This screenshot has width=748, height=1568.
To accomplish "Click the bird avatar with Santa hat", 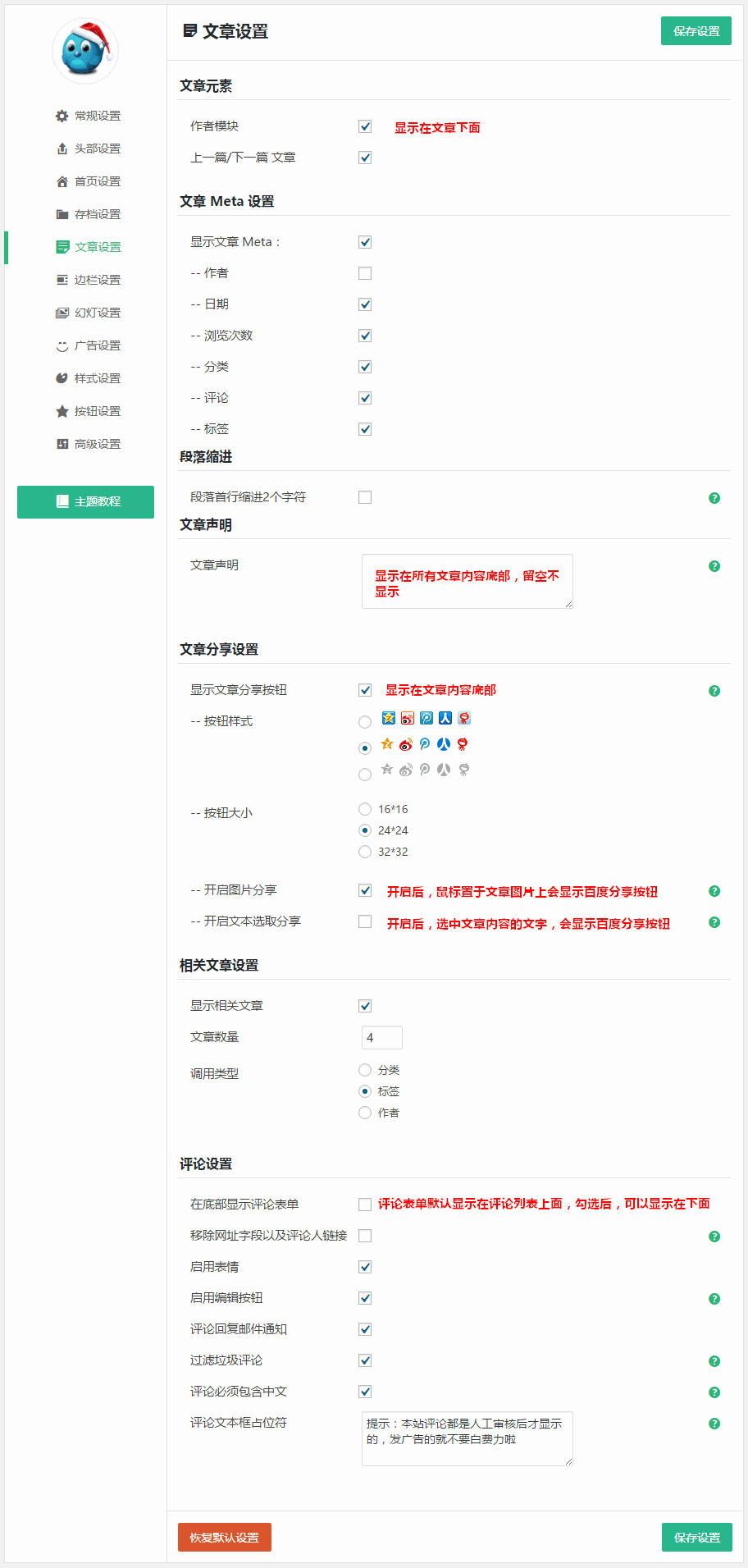I will 85,51.
